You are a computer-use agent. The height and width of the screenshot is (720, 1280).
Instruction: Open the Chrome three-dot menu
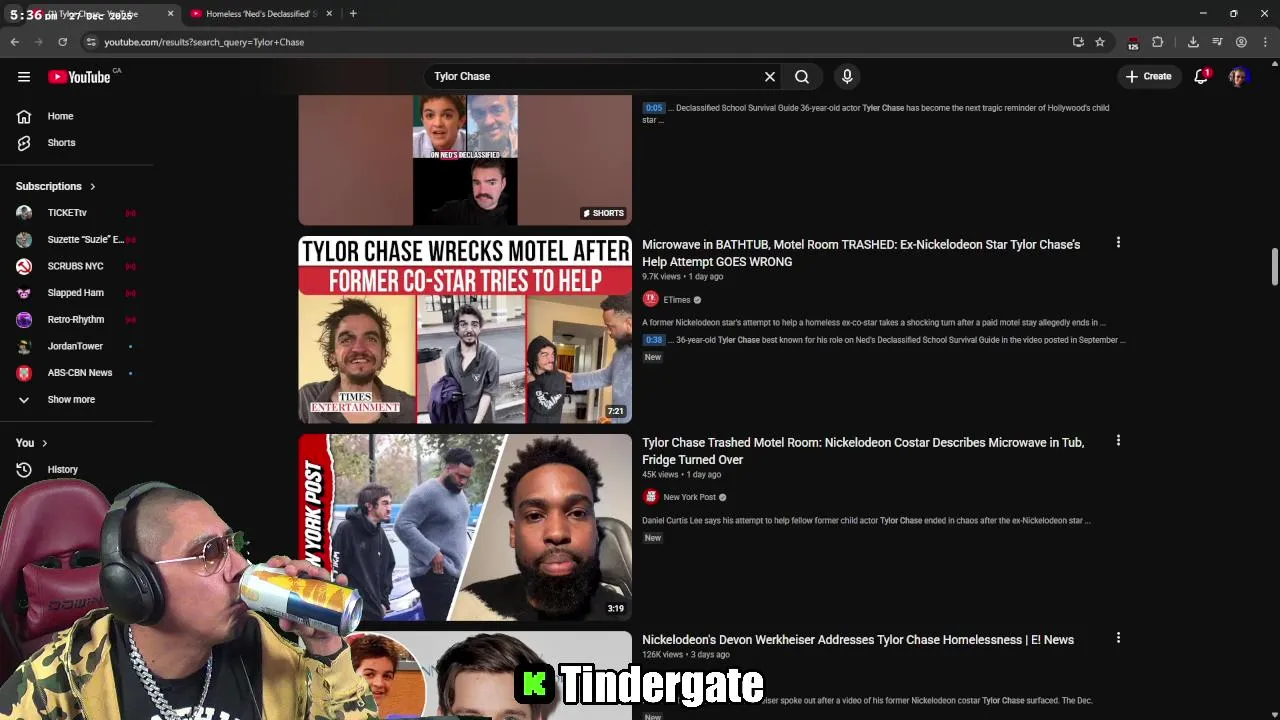coord(1265,42)
